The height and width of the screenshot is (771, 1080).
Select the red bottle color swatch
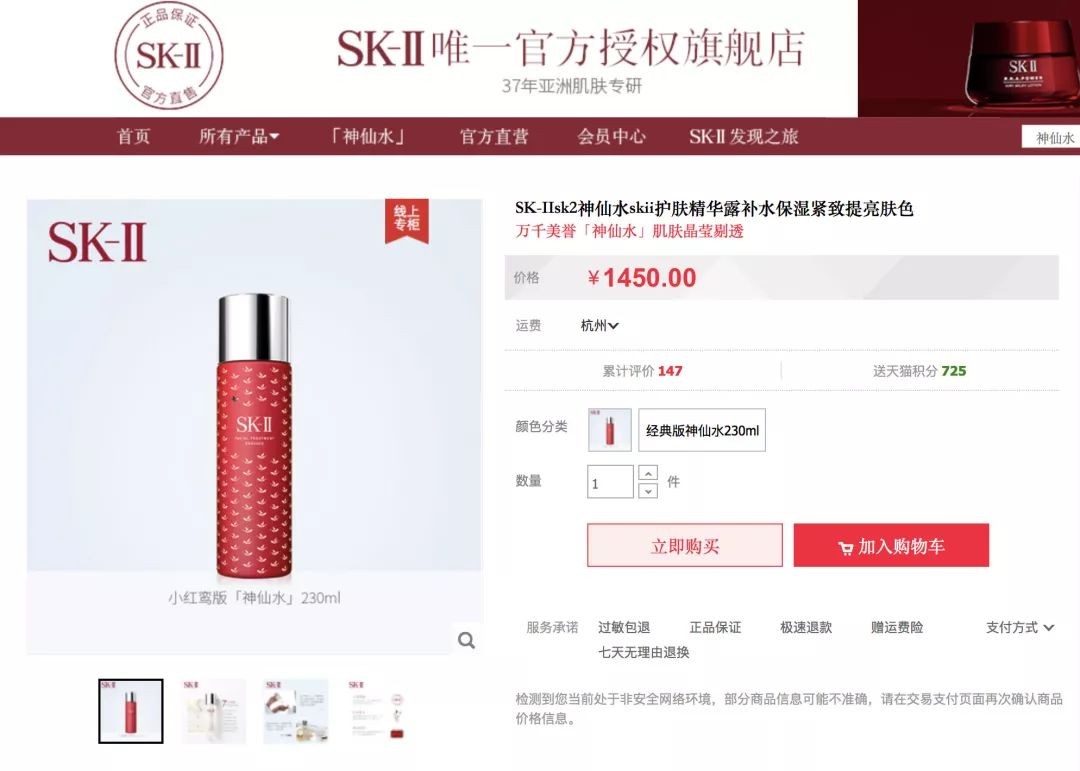[x=610, y=430]
